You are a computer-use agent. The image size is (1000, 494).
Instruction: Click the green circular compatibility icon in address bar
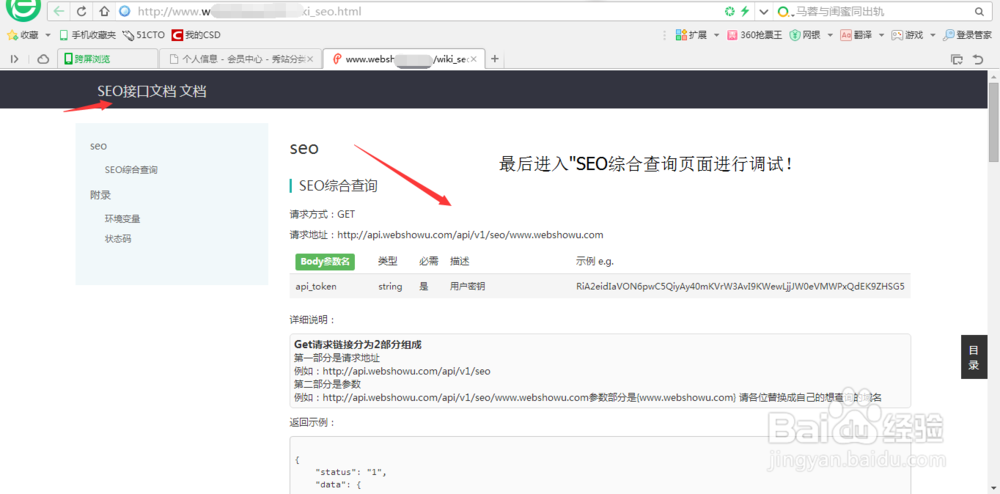coord(730,11)
